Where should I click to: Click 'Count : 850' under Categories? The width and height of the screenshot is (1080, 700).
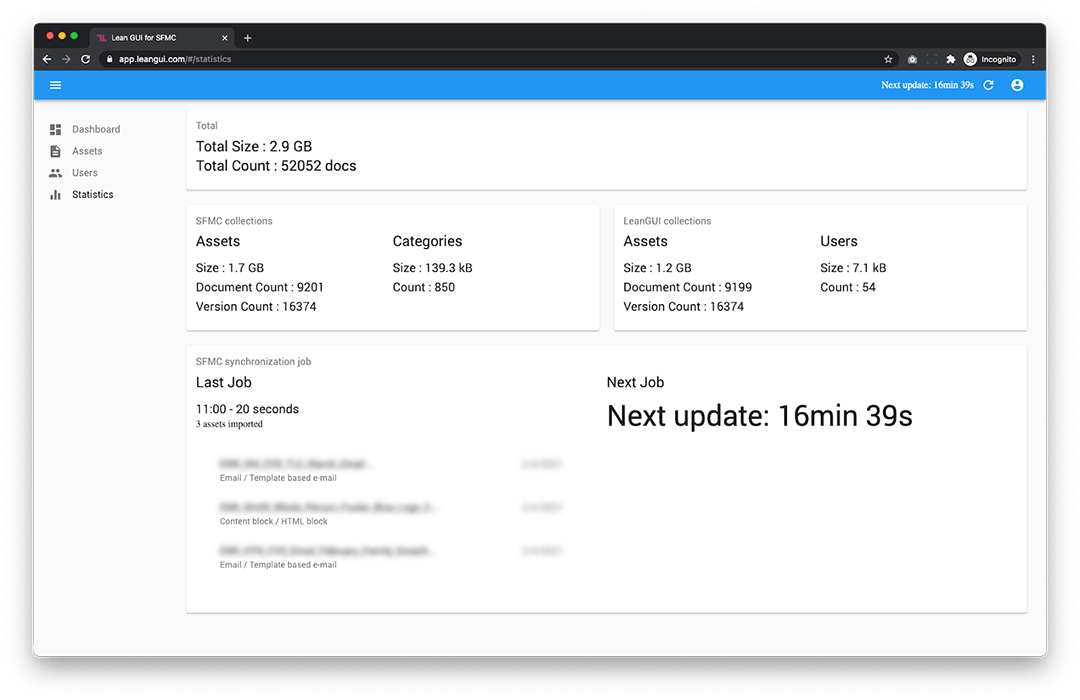click(x=424, y=287)
